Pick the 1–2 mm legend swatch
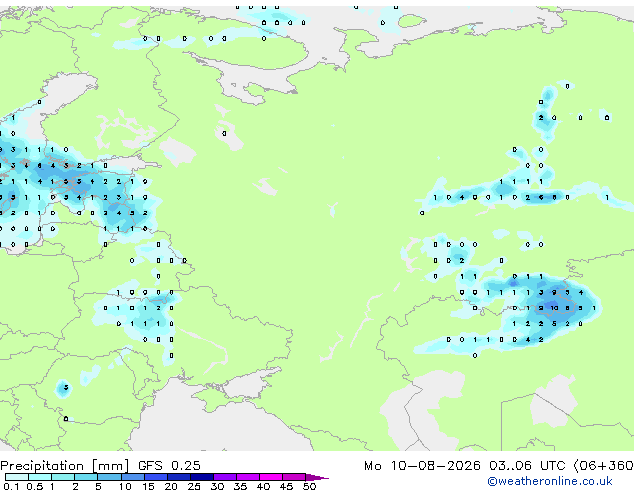The width and height of the screenshot is (634, 490). pos(63,477)
